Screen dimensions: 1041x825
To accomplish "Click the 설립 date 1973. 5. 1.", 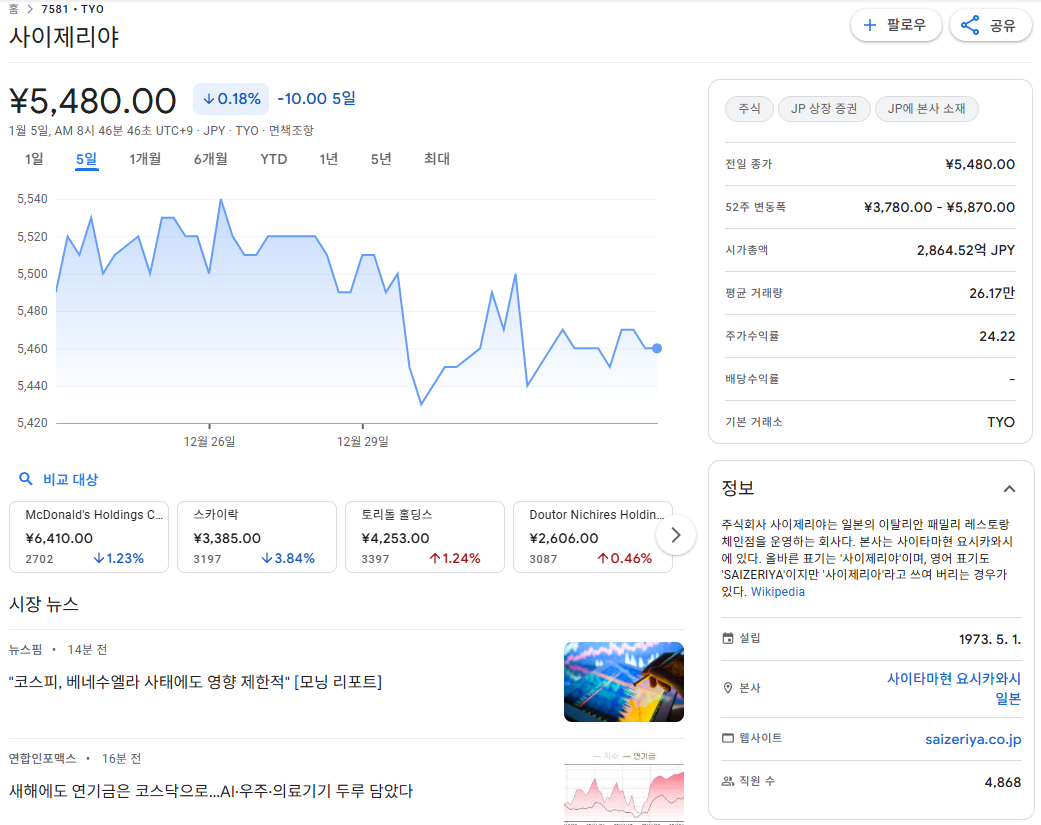I will (x=989, y=639).
